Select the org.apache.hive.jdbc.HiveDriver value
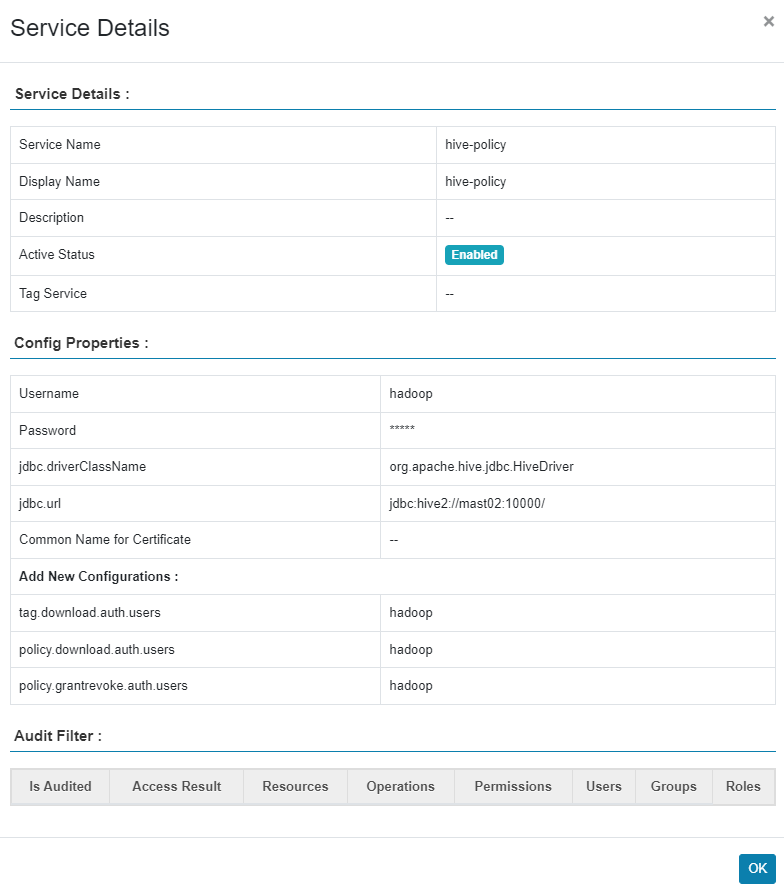Image resolution: width=784 pixels, height=894 pixels. (481, 466)
